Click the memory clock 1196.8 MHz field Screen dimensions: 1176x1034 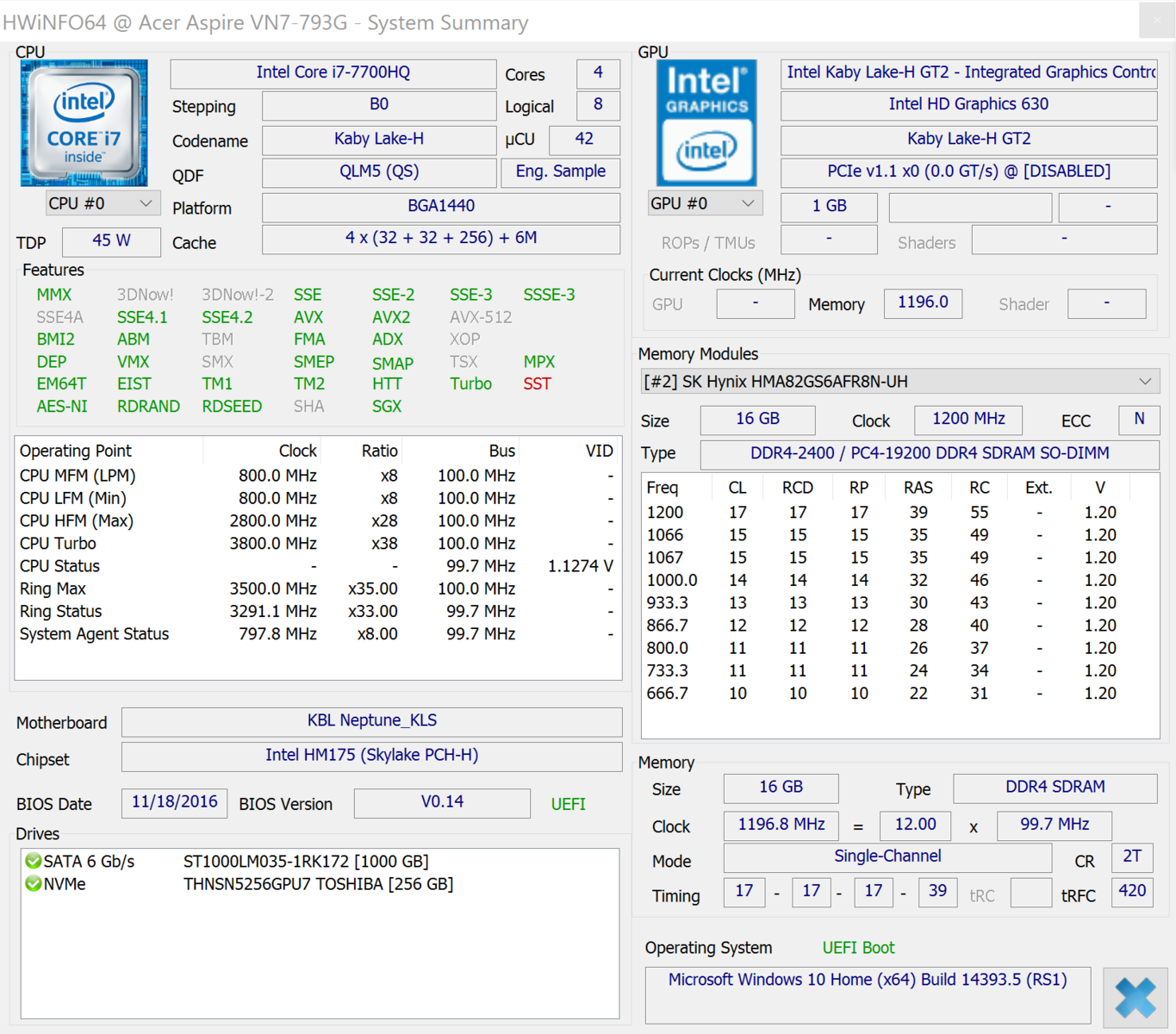(781, 825)
